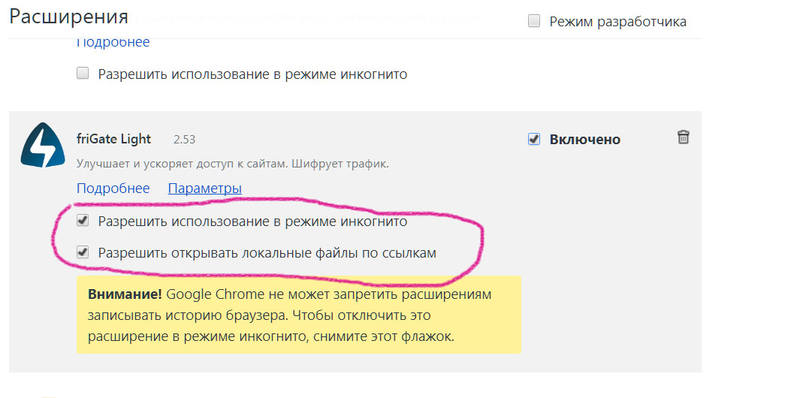Click the yellow Внимание! warning message

[x=299, y=315]
